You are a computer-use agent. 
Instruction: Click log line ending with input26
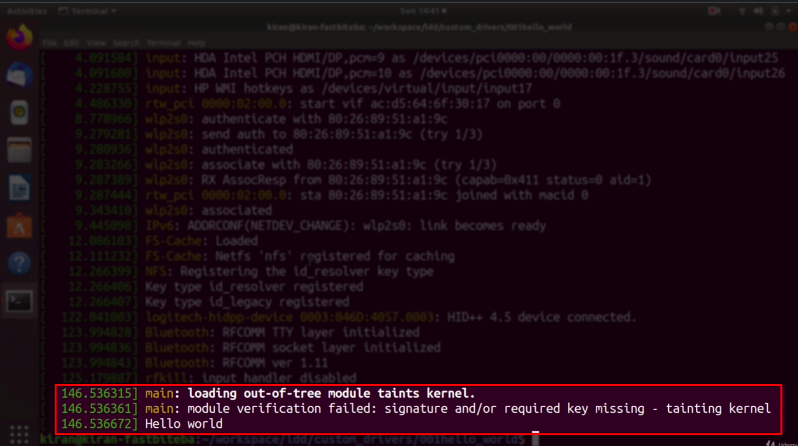[x=465, y=73]
